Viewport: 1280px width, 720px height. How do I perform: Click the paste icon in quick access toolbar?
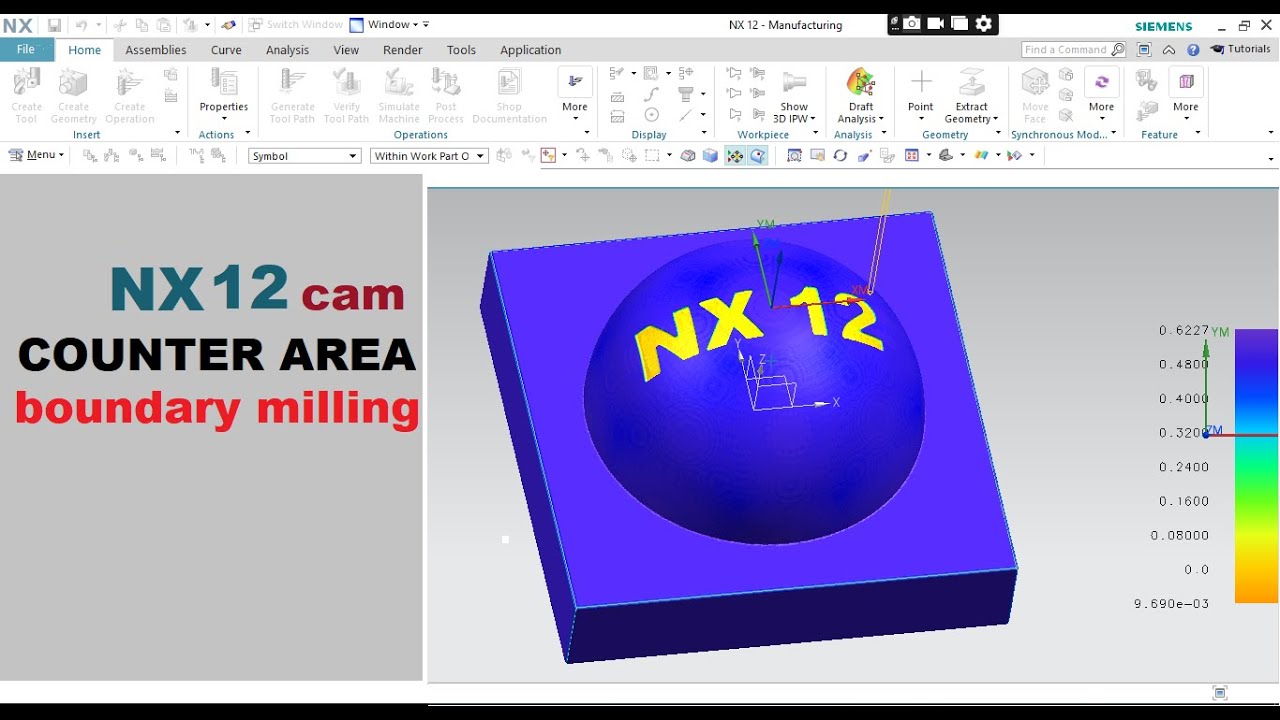point(163,25)
